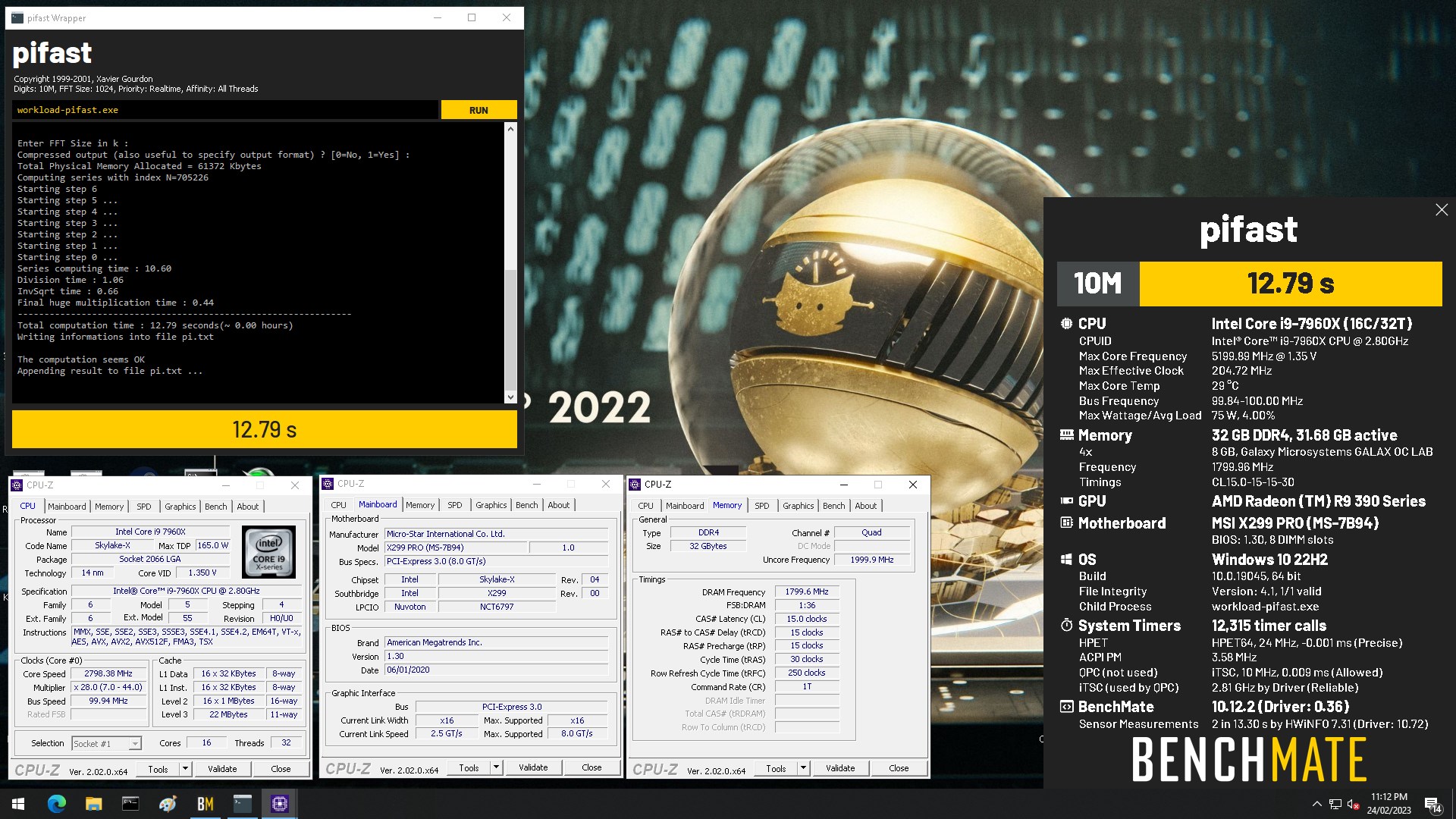The width and height of the screenshot is (1456, 819).
Task: Run the pifast benchmark
Action: [x=479, y=110]
